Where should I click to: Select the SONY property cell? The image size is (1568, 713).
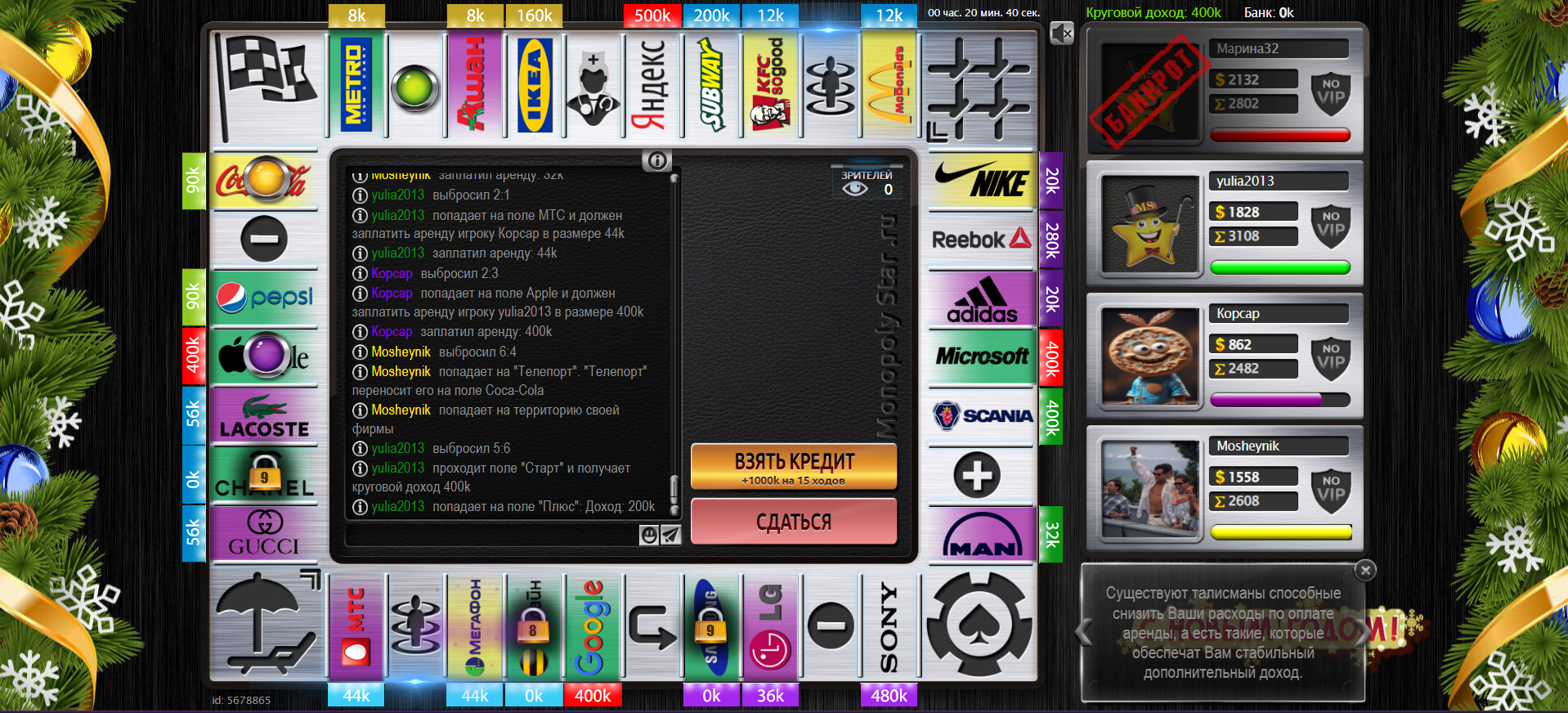click(x=889, y=627)
